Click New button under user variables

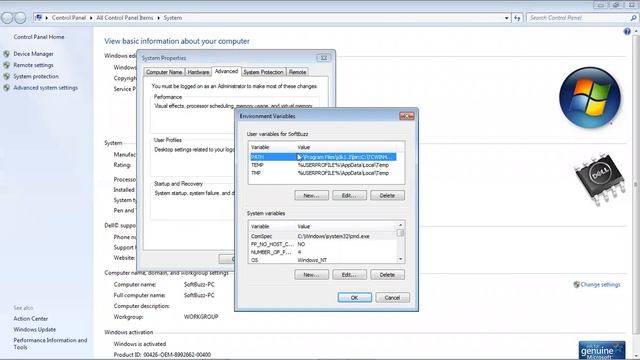tap(311, 196)
